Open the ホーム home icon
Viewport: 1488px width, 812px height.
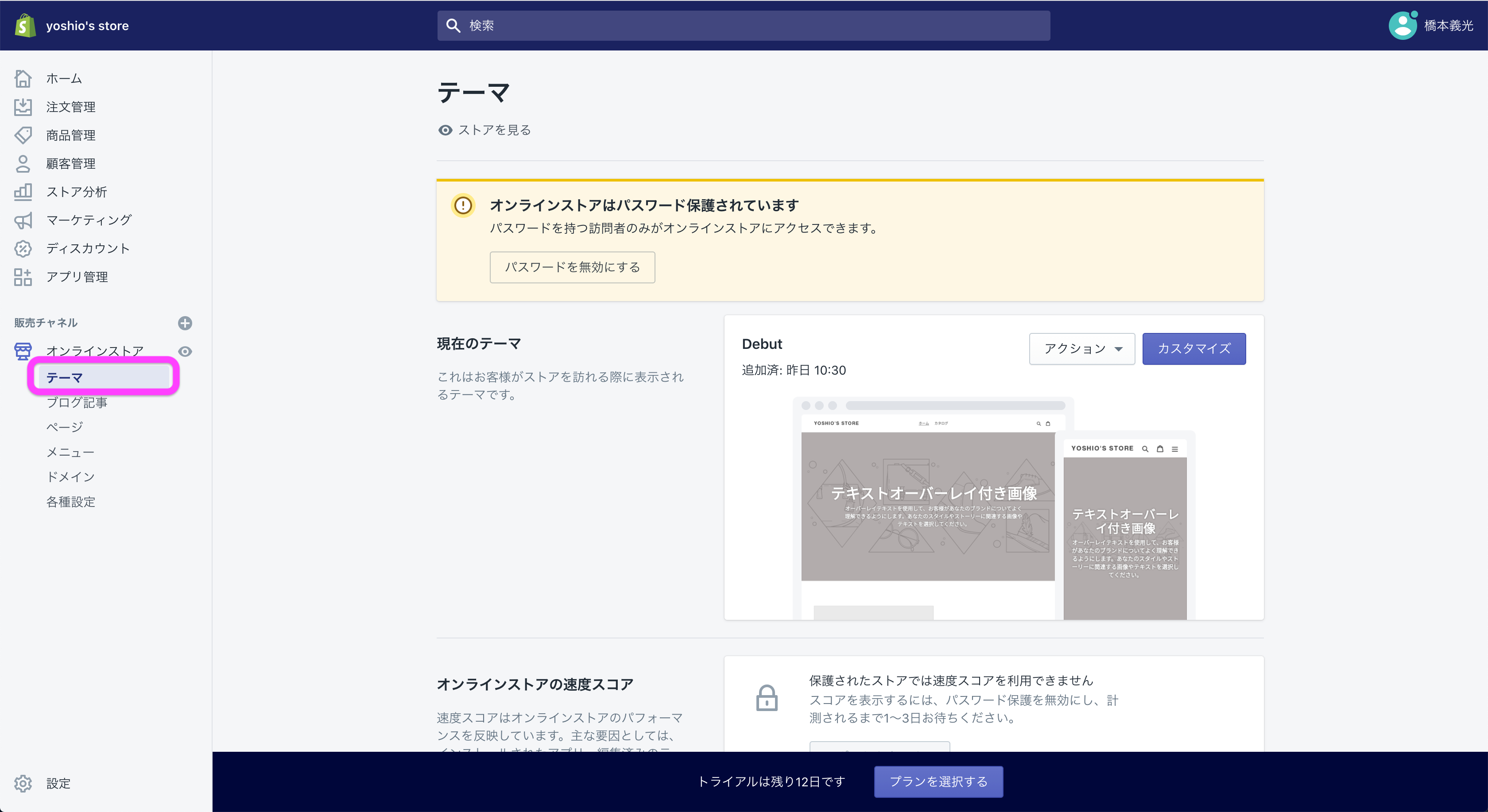(x=23, y=78)
